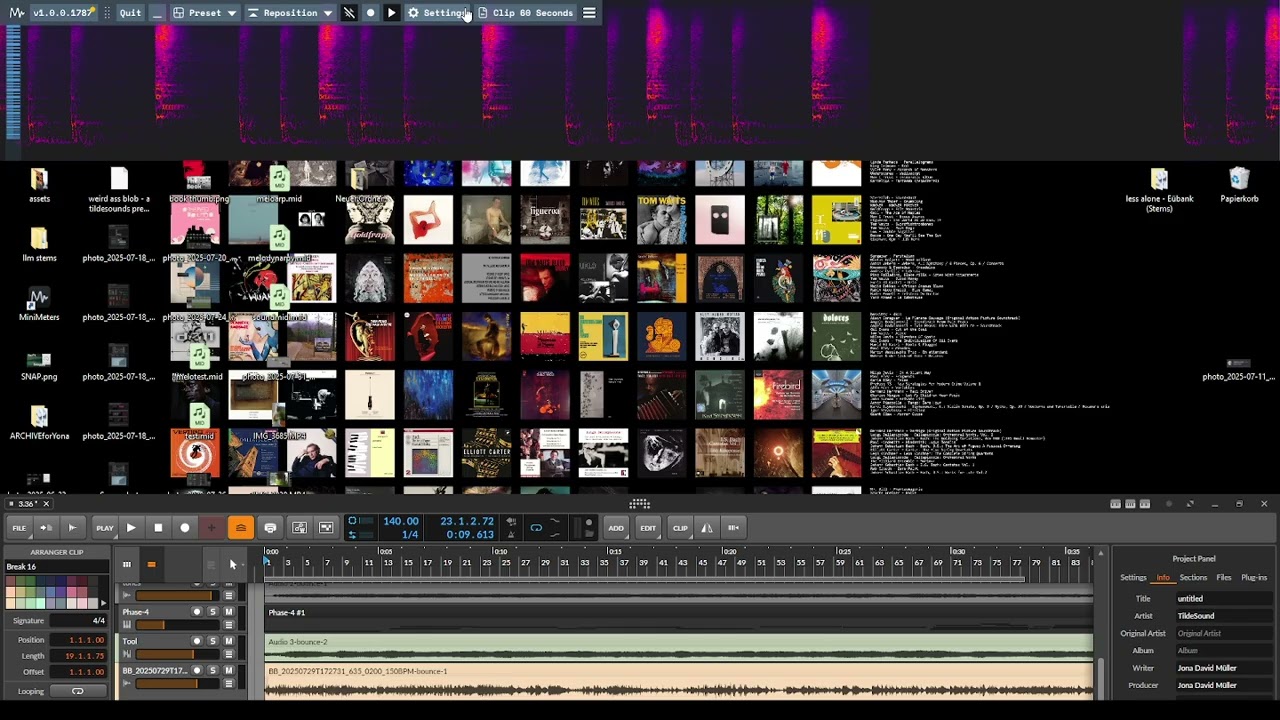Switch to Sections tab in Project Panel
Image resolution: width=1280 pixels, height=720 pixels.
pos(1193,578)
